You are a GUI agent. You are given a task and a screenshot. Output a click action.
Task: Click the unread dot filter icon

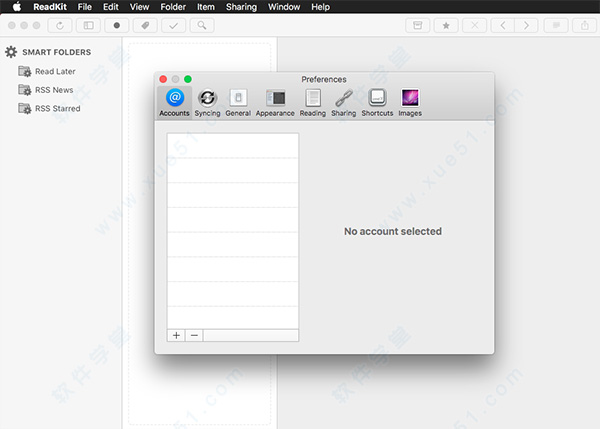[x=117, y=26]
